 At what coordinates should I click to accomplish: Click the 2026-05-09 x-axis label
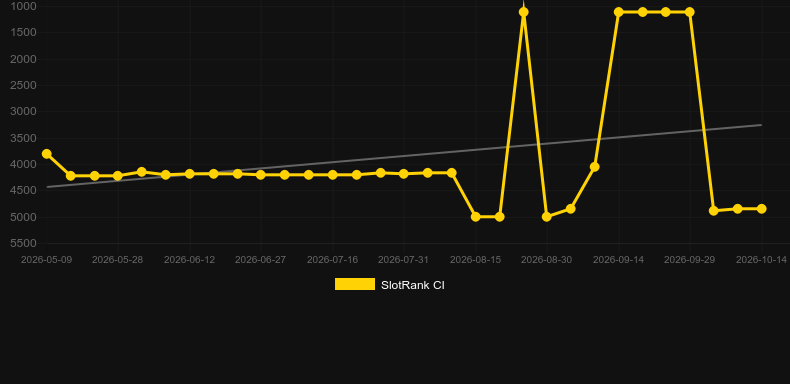46,260
